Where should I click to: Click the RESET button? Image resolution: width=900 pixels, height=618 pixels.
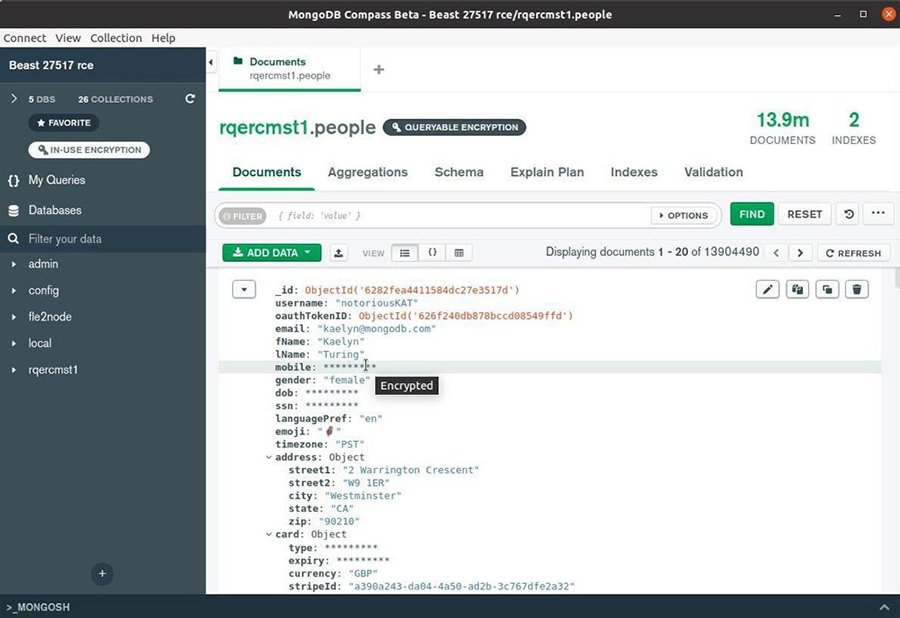[x=804, y=214]
